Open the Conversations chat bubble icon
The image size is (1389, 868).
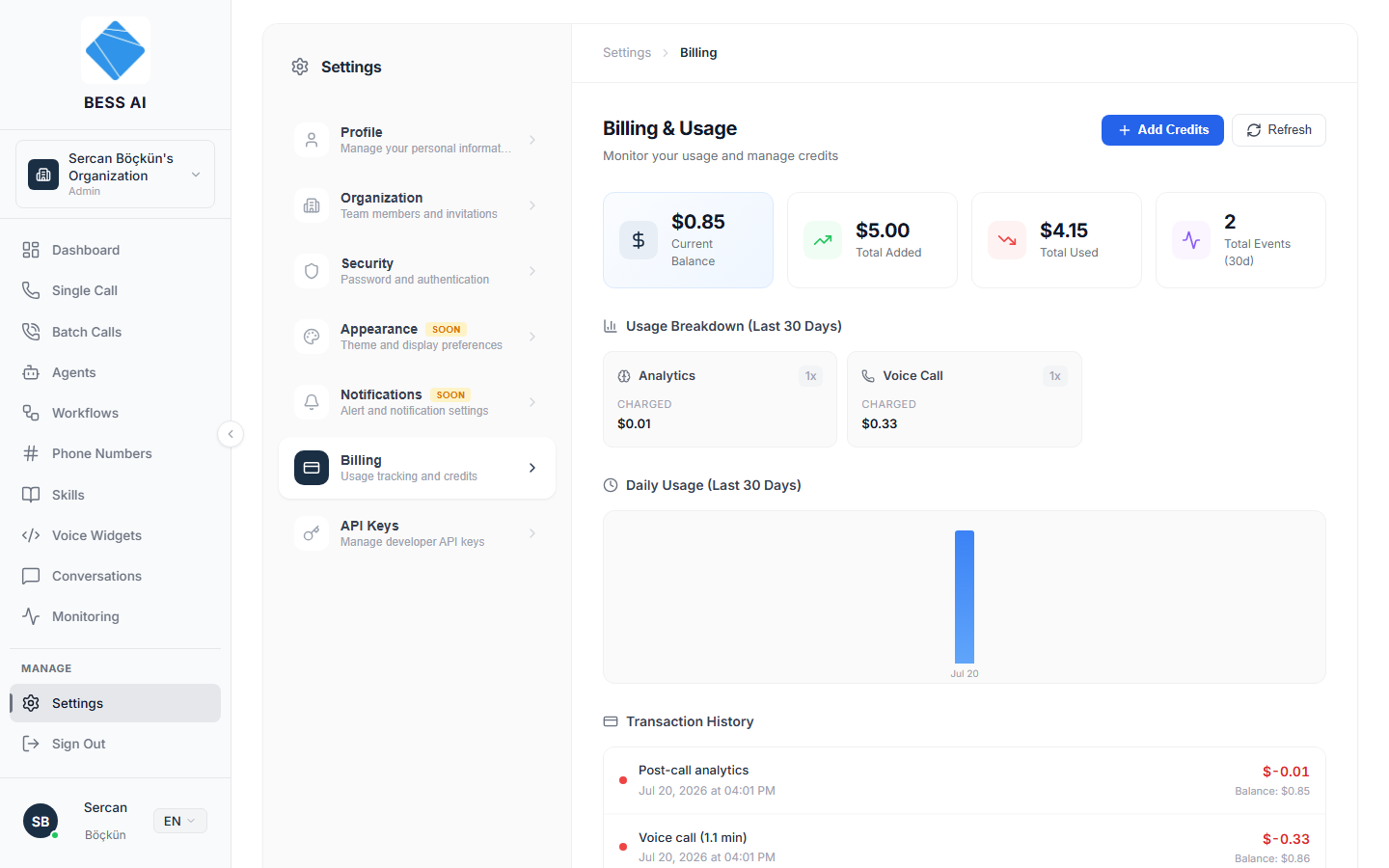pos(31,576)
